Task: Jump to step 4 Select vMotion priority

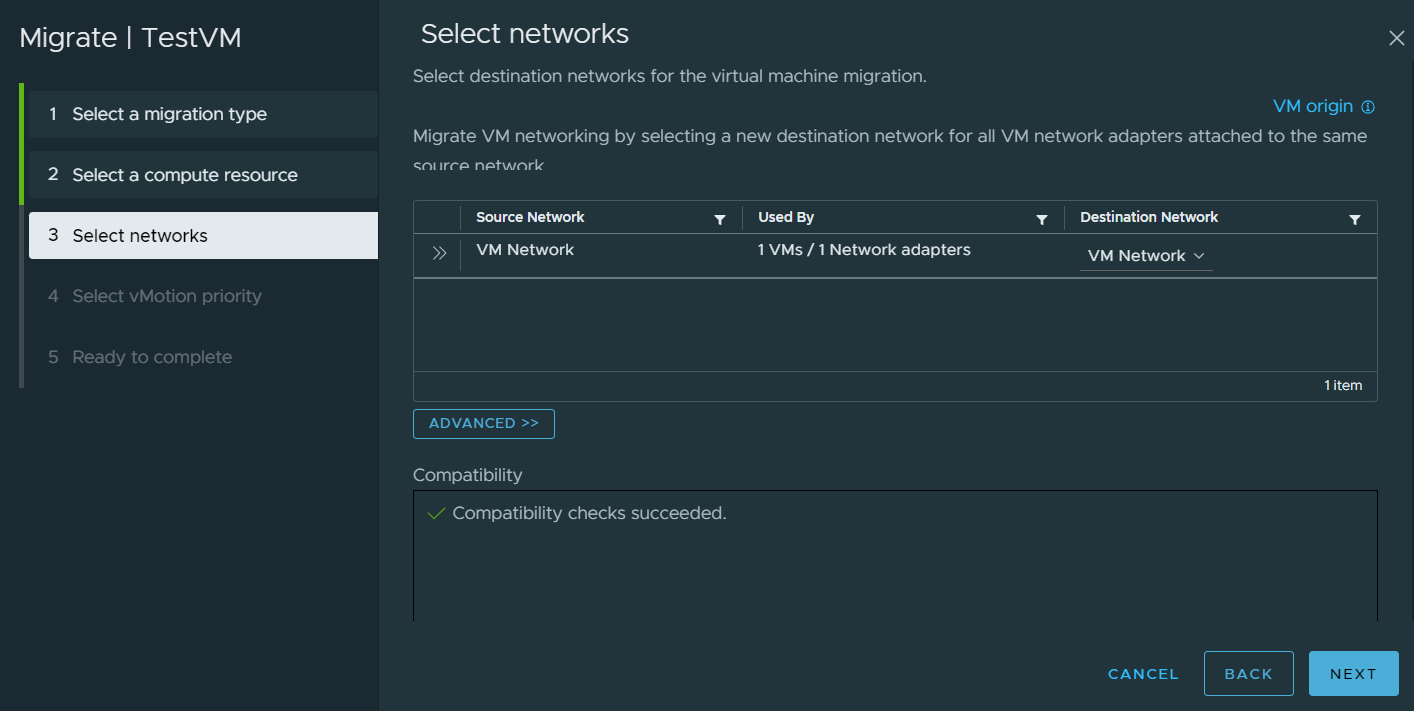Action: [167, 296]
